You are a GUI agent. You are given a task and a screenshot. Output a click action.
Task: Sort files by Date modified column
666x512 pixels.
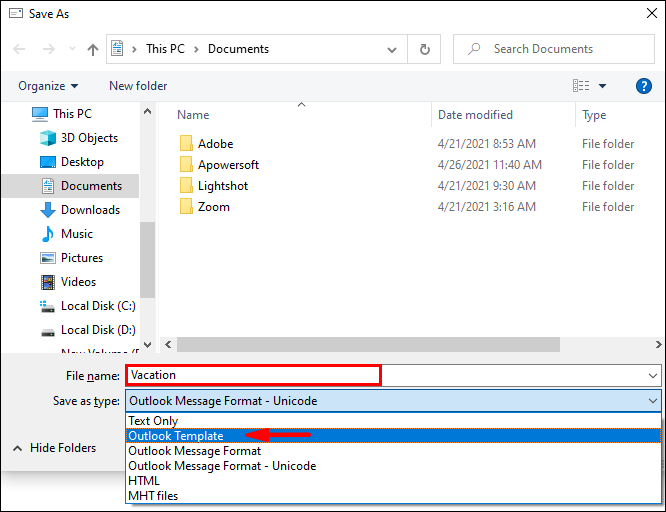pos(476,115)
